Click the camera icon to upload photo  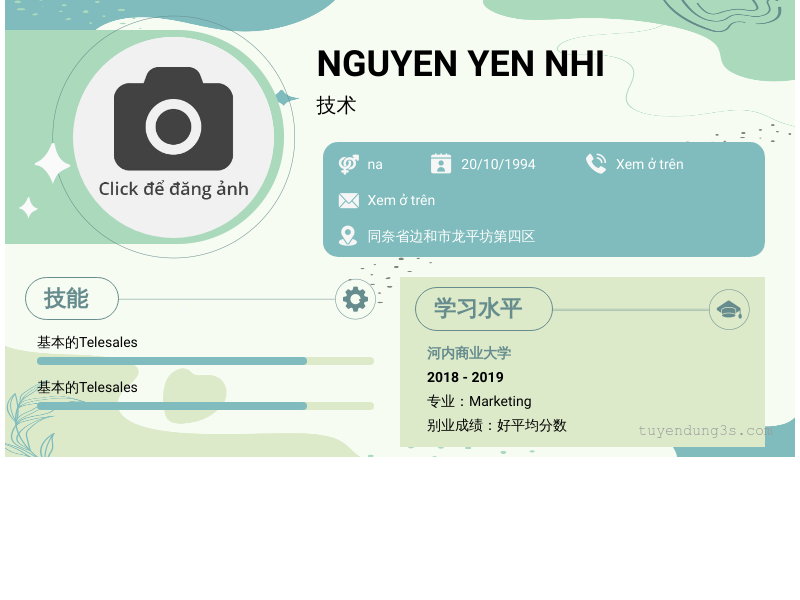pyautogui.click(x=173, y=118)
